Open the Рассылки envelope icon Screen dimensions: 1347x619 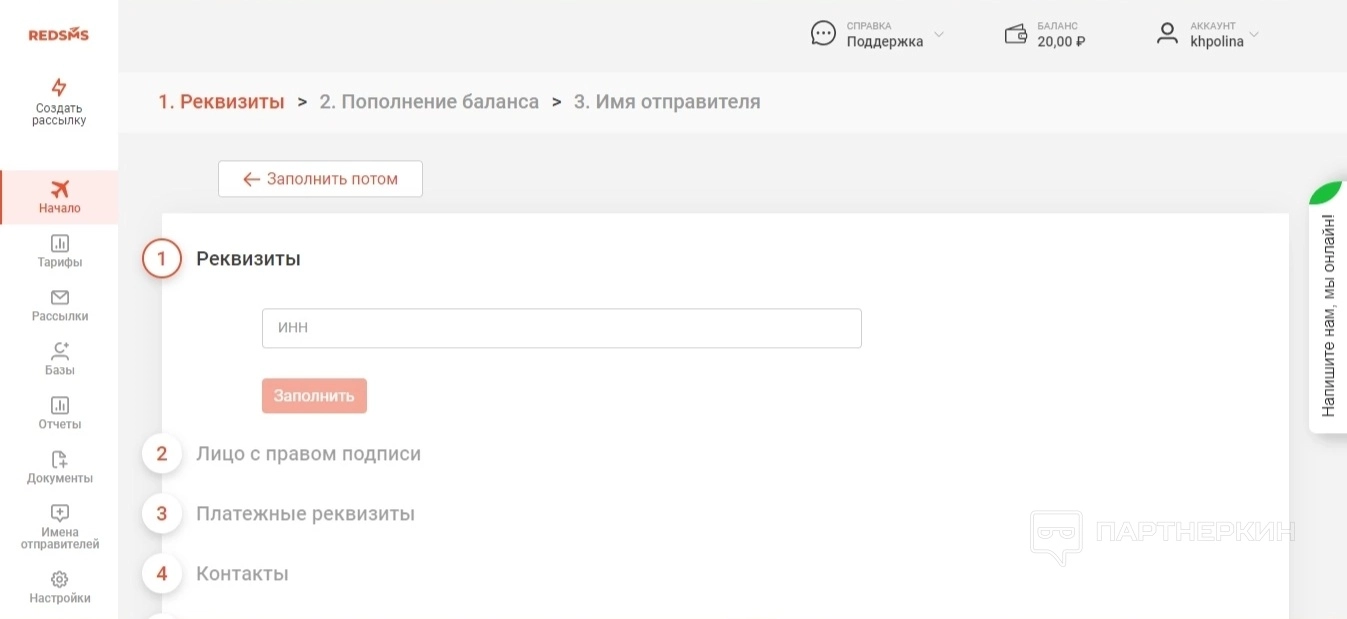59,297
